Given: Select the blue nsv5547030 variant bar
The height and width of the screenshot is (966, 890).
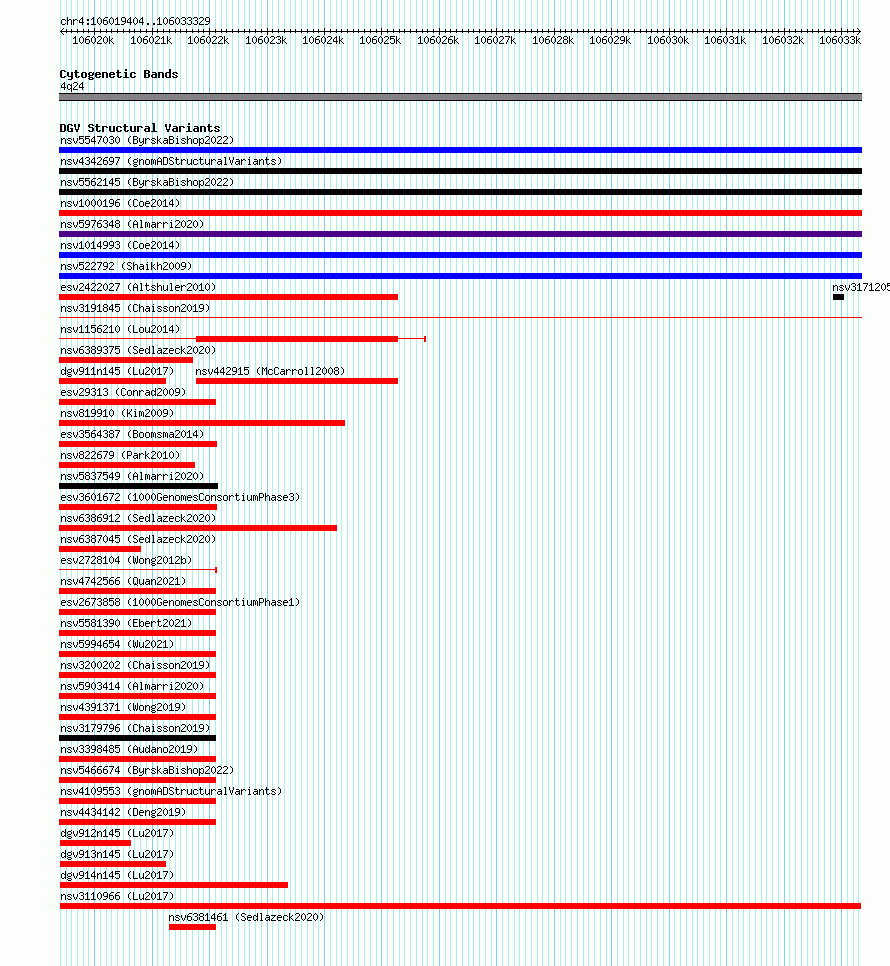Looking at the screenshot, I should click(x=460, y=150).
